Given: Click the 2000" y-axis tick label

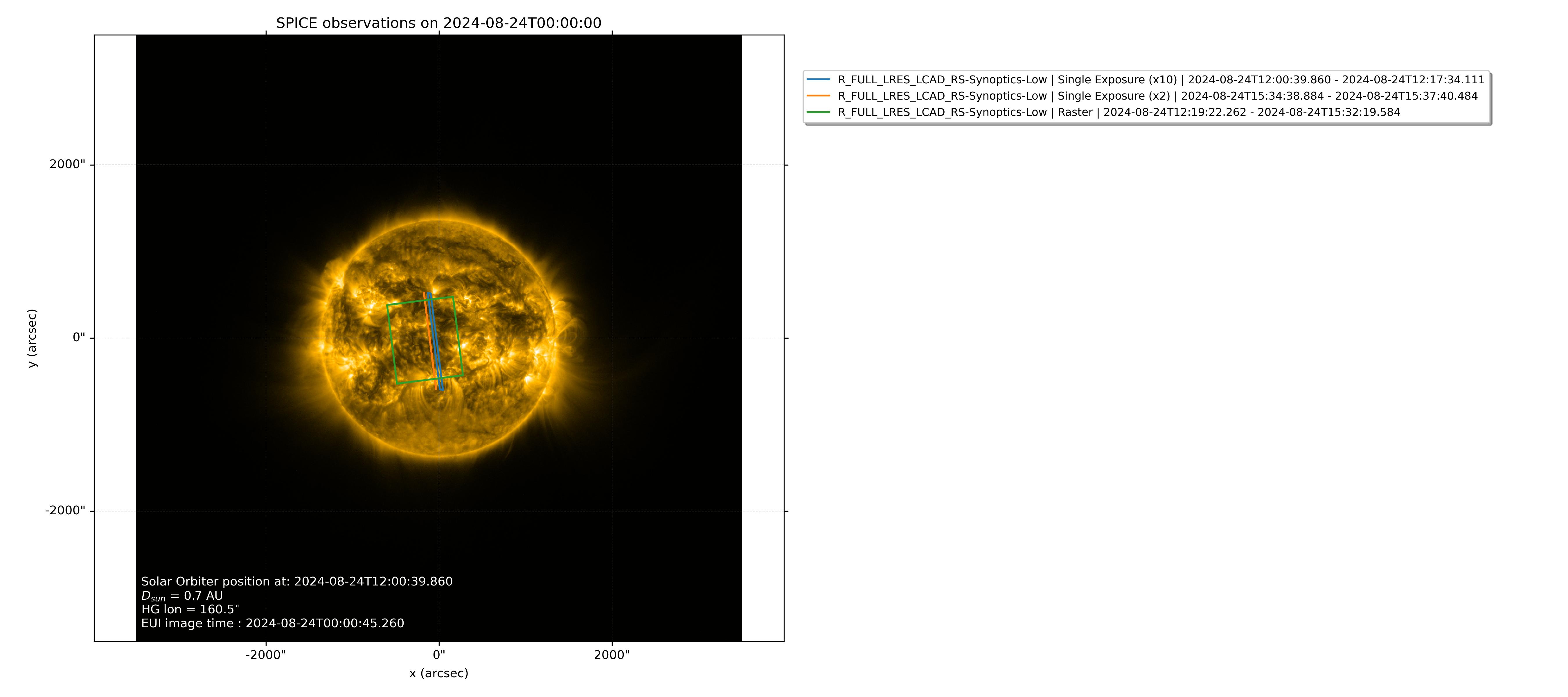Looking at the screenshot, I should pos(67,164).
